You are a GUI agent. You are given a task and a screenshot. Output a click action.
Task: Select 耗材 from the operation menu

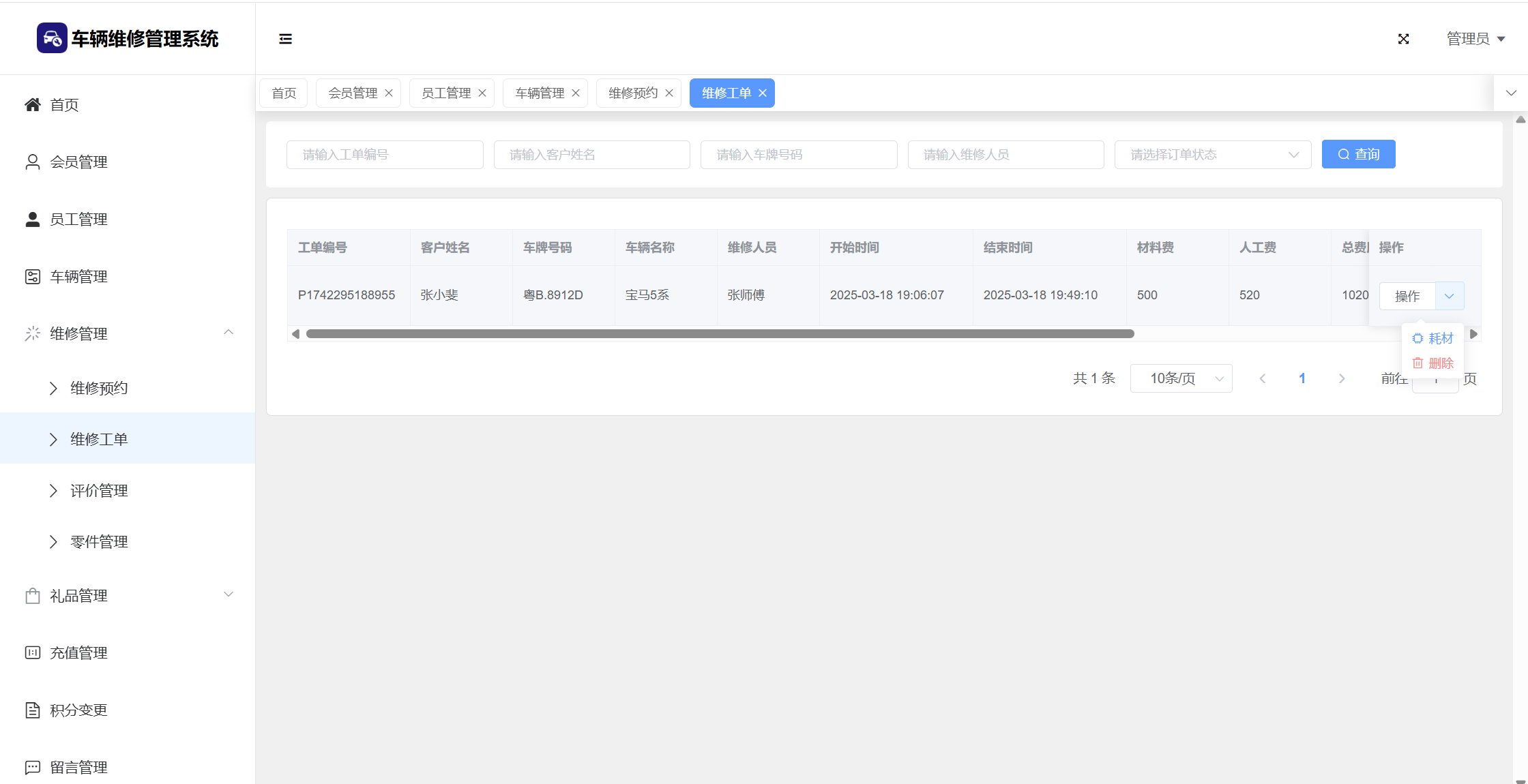tap(1433, 339)
